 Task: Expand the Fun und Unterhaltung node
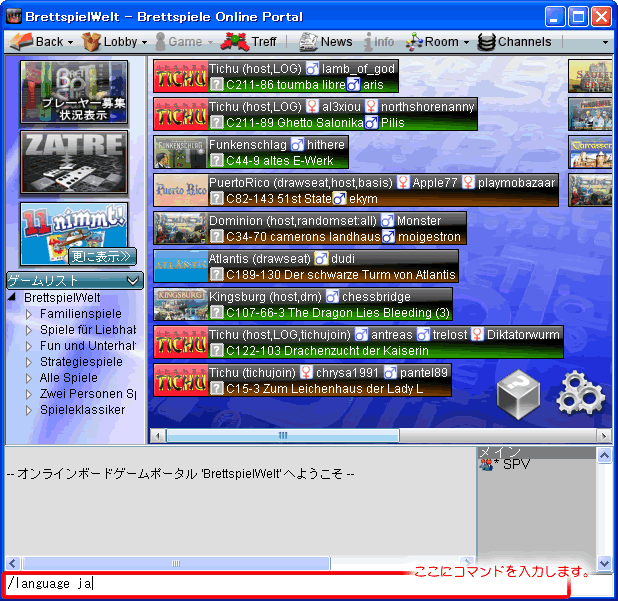click(x=28, y=346)
